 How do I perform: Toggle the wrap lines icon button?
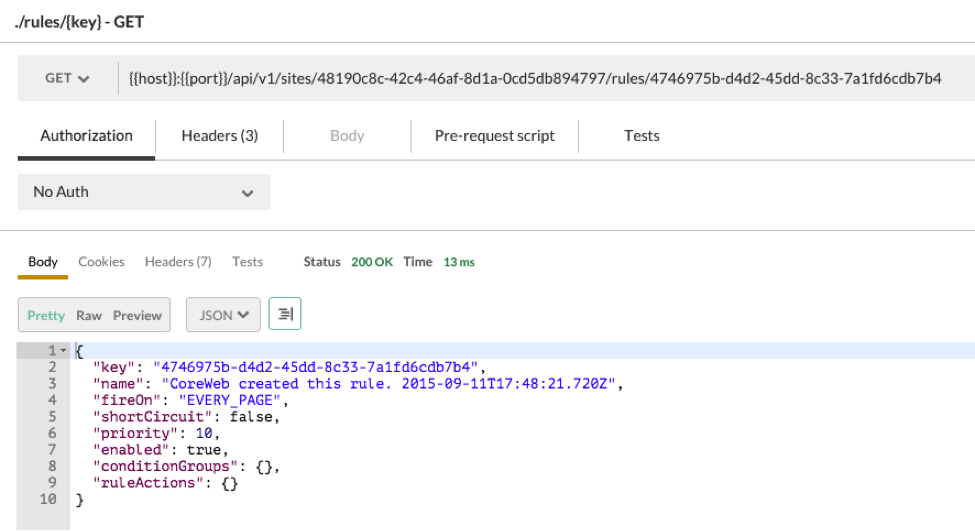[x=285, y=315]
